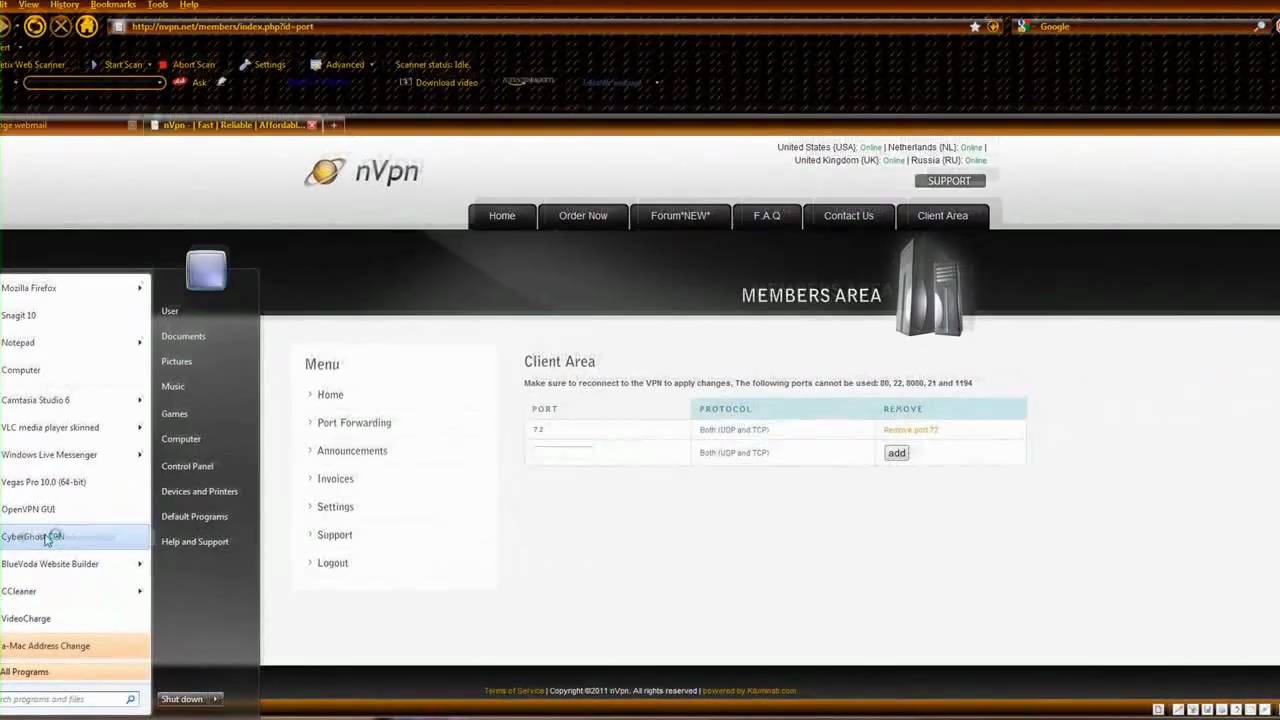Image resolution: width=1280 pixels, height=720 pixels.
Task: Click the Abort Scan toolbar button
Action: click(x=187, y=65)
